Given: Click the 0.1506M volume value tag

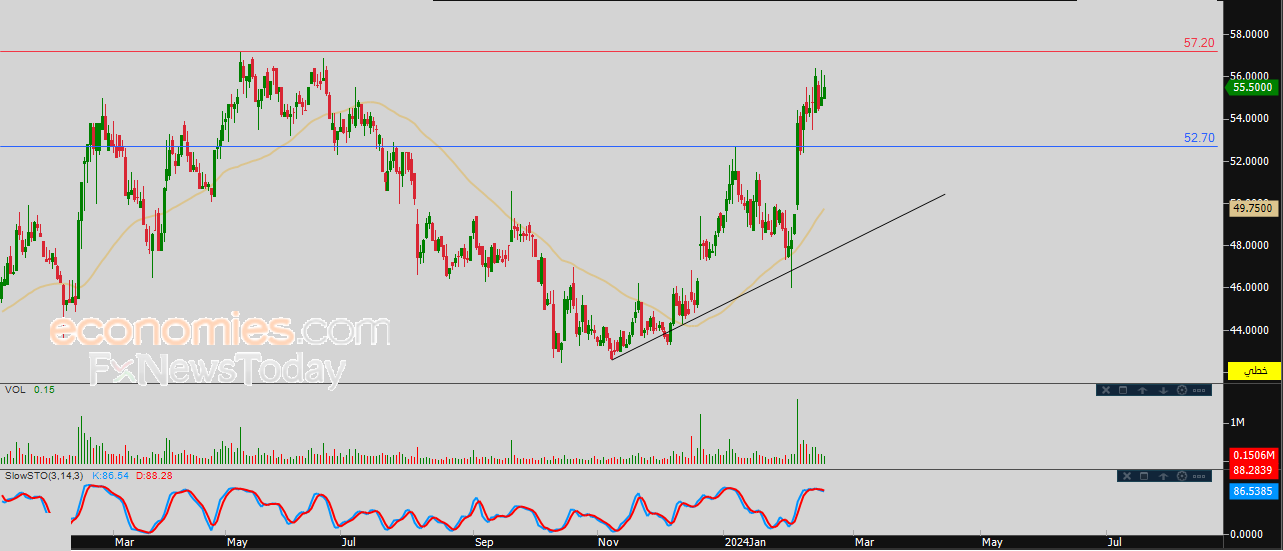Looking at the screenshot, I should [x=1253, y=455].
